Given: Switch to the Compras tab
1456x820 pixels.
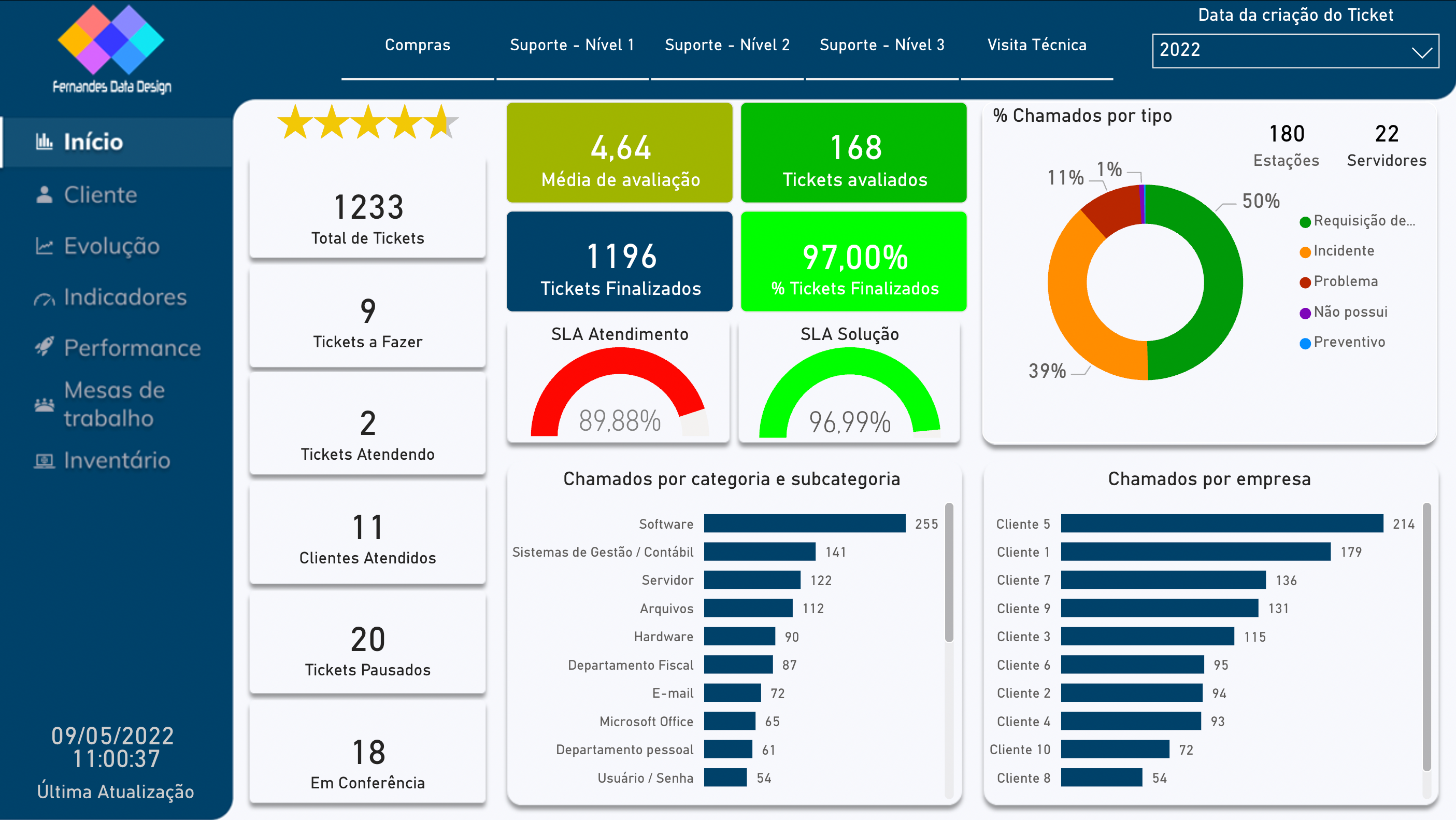Looking at the screenshot, I should (x=418, y=45).
